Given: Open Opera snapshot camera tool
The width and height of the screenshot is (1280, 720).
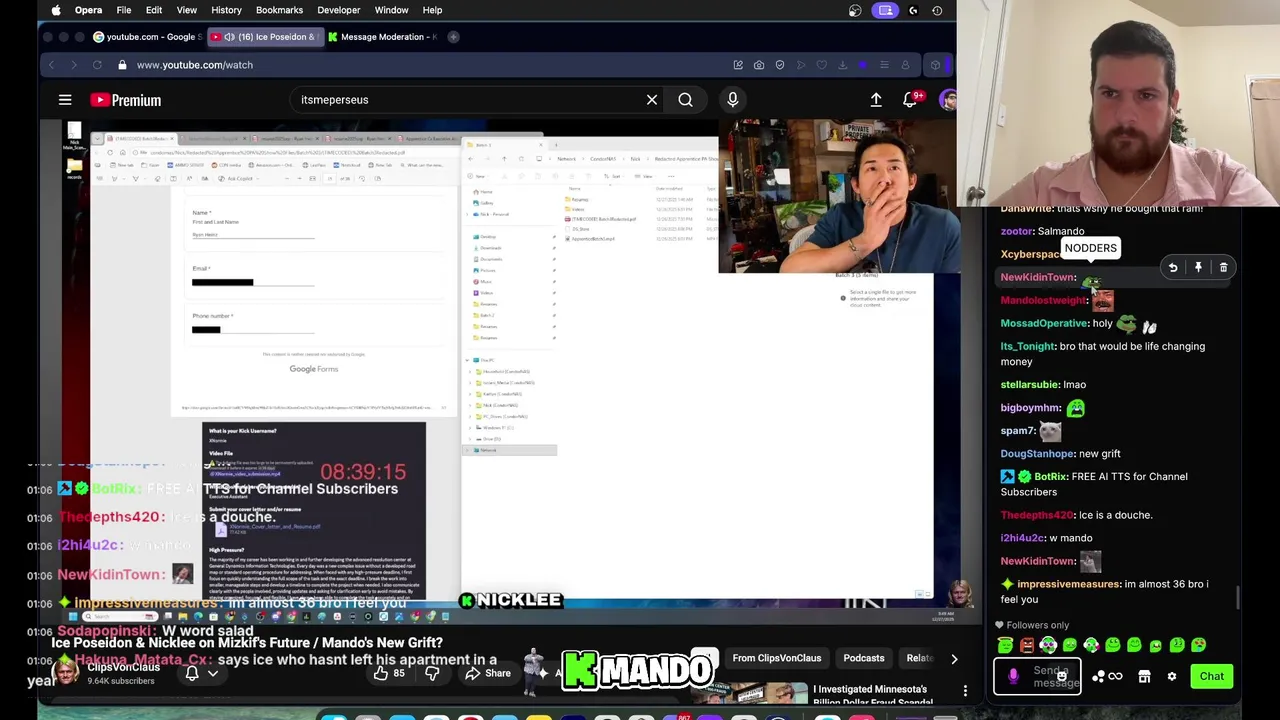Looking at the screenshot, I should (759, 65).
